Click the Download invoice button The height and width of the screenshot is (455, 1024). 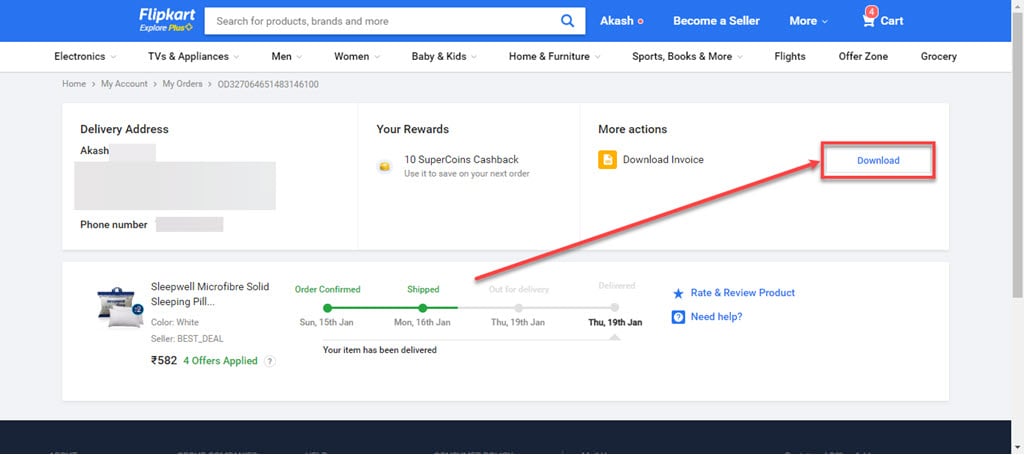[878, 161]
